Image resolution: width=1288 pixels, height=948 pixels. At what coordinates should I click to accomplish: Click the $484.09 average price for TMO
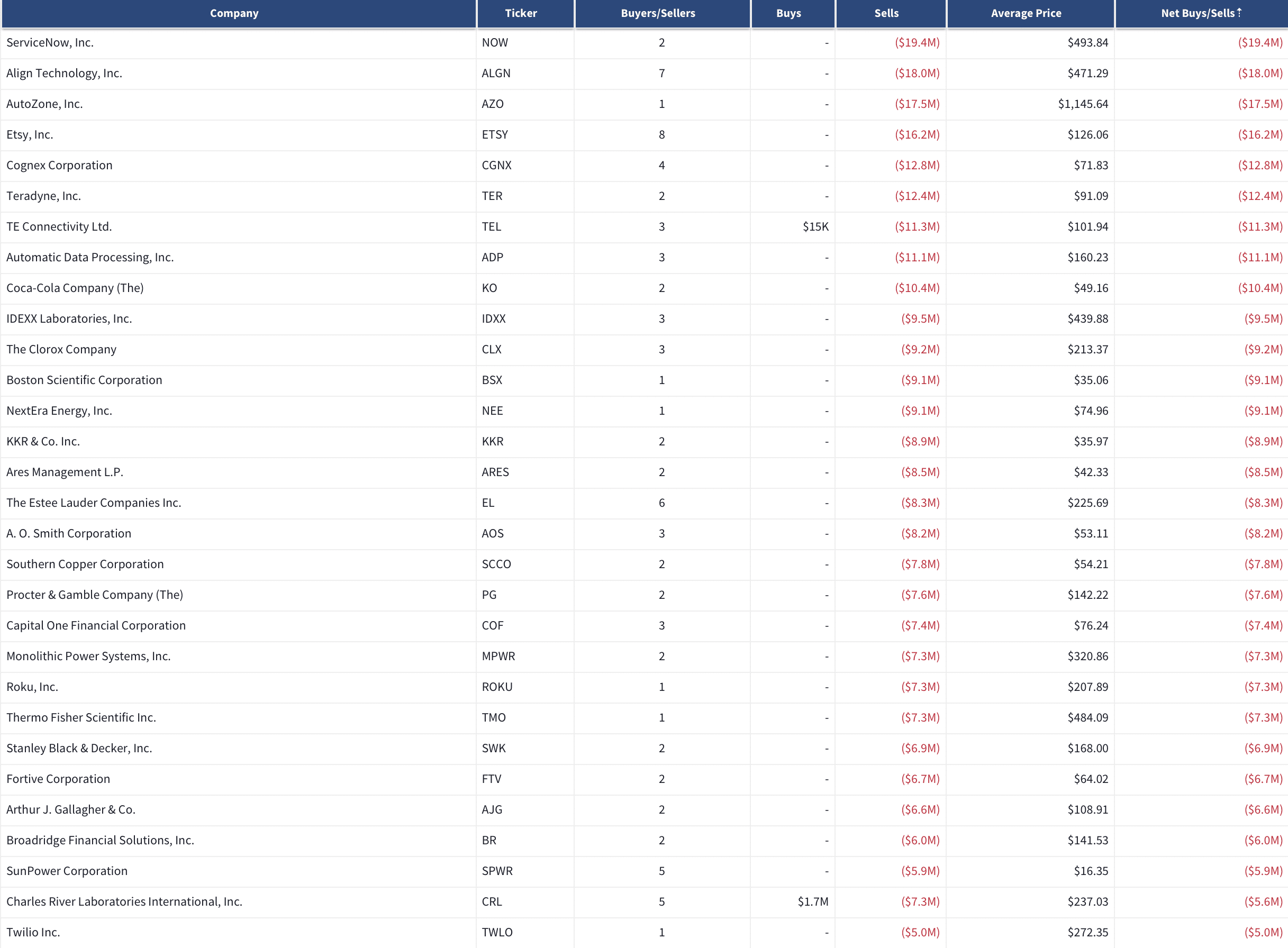tap(1087, 718)
